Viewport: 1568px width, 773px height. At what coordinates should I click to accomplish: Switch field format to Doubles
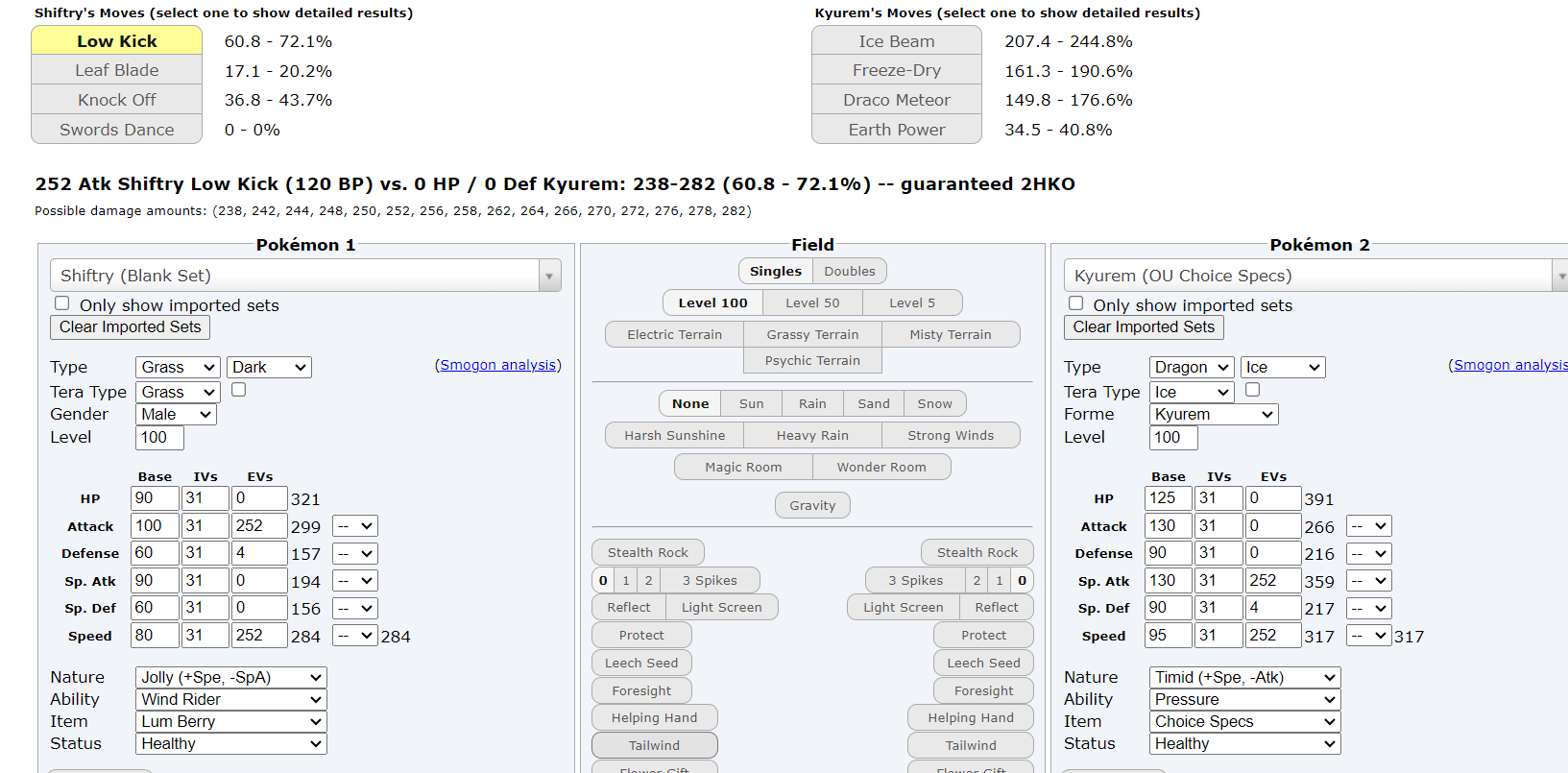[850, 271]
